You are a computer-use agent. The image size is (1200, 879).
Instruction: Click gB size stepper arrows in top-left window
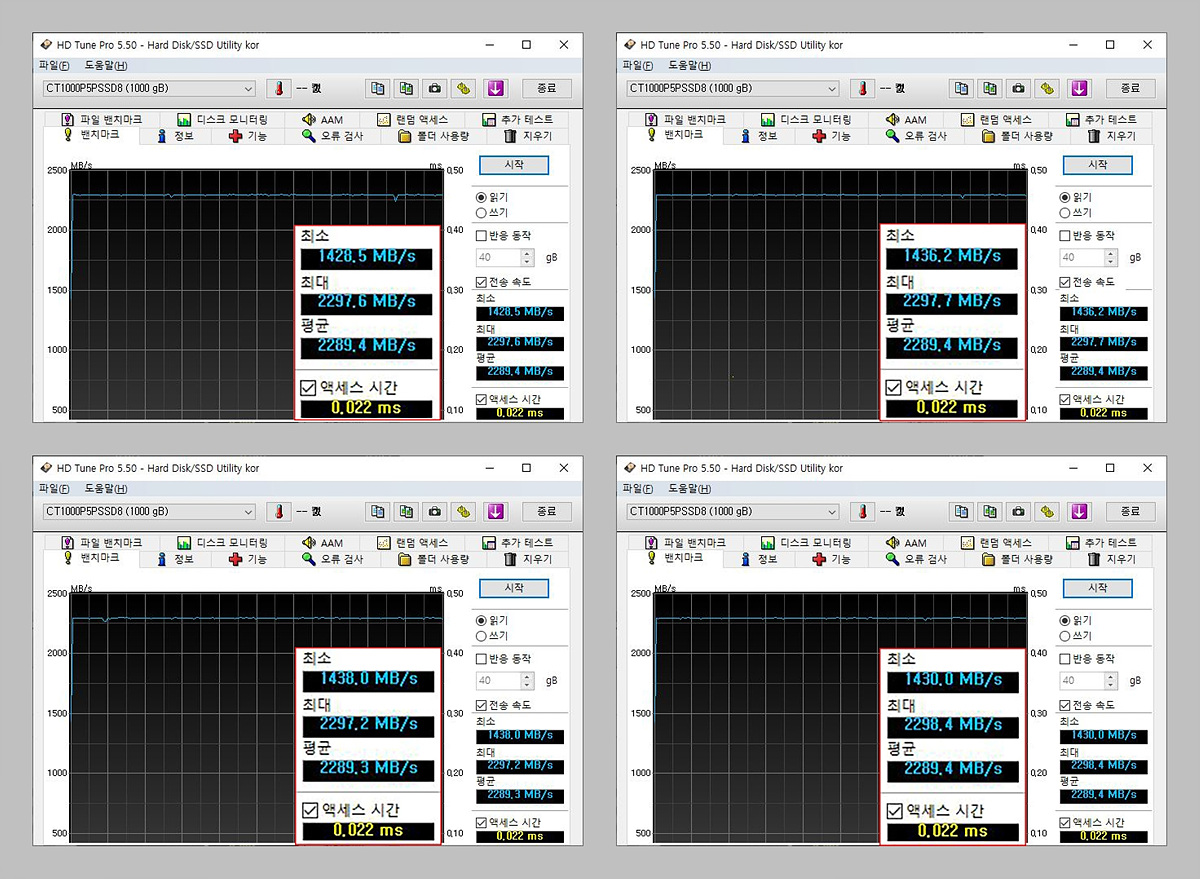(527, 257)
